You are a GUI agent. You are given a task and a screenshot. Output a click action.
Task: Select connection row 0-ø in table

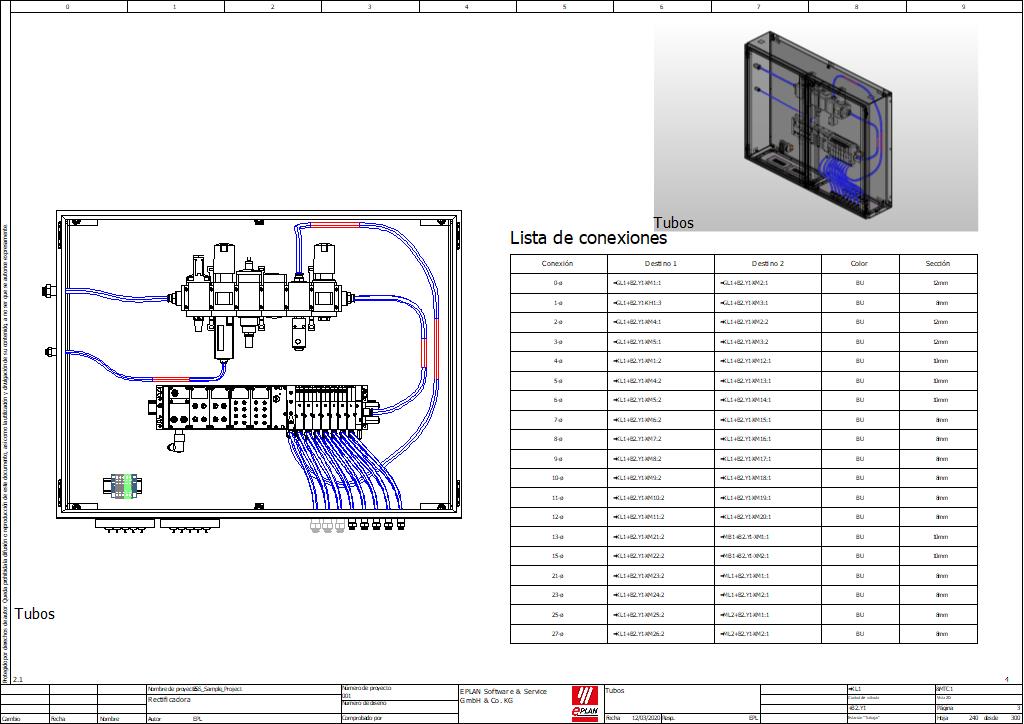[x=557, y=283]
